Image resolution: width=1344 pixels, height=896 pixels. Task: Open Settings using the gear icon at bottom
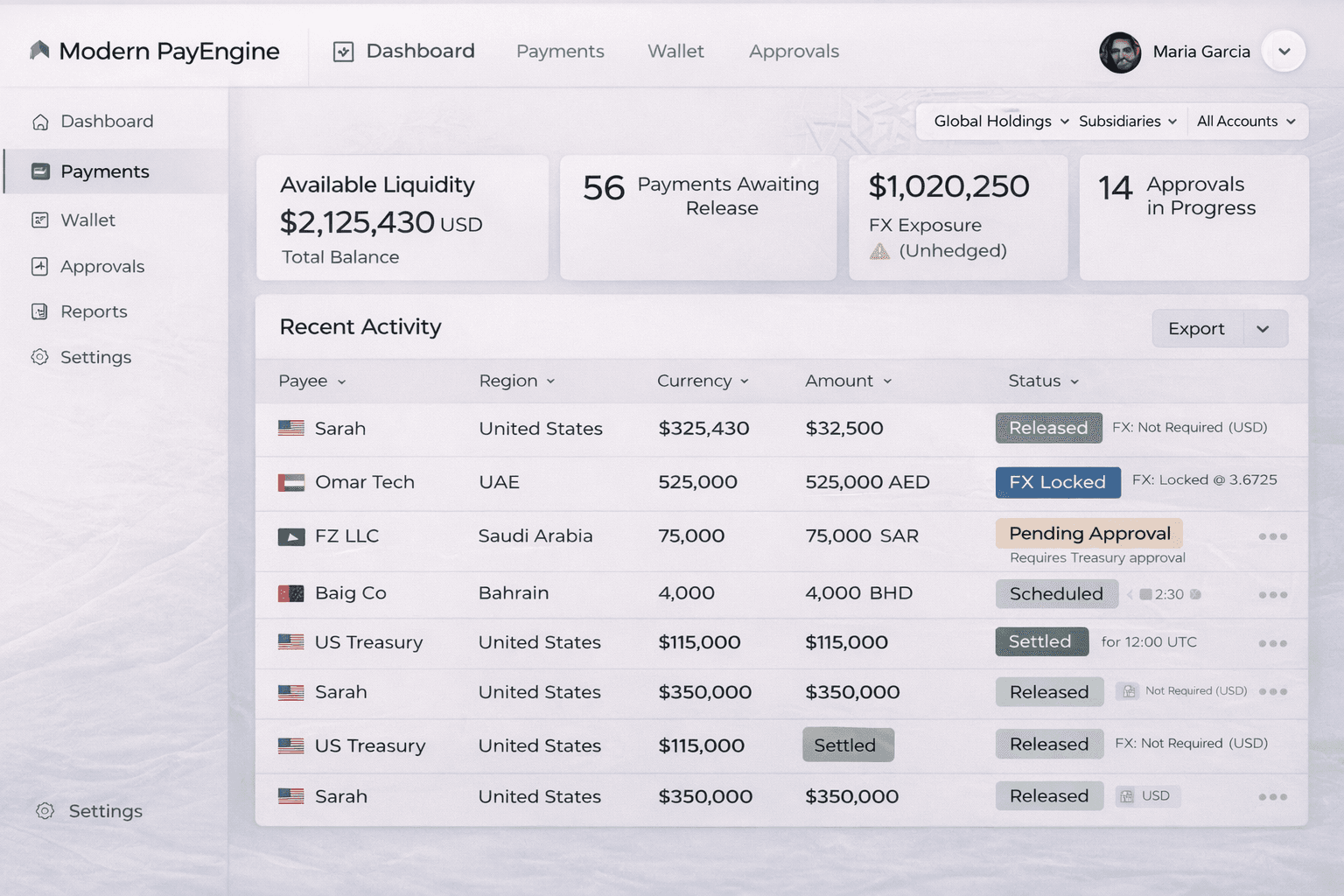point(44,811)
